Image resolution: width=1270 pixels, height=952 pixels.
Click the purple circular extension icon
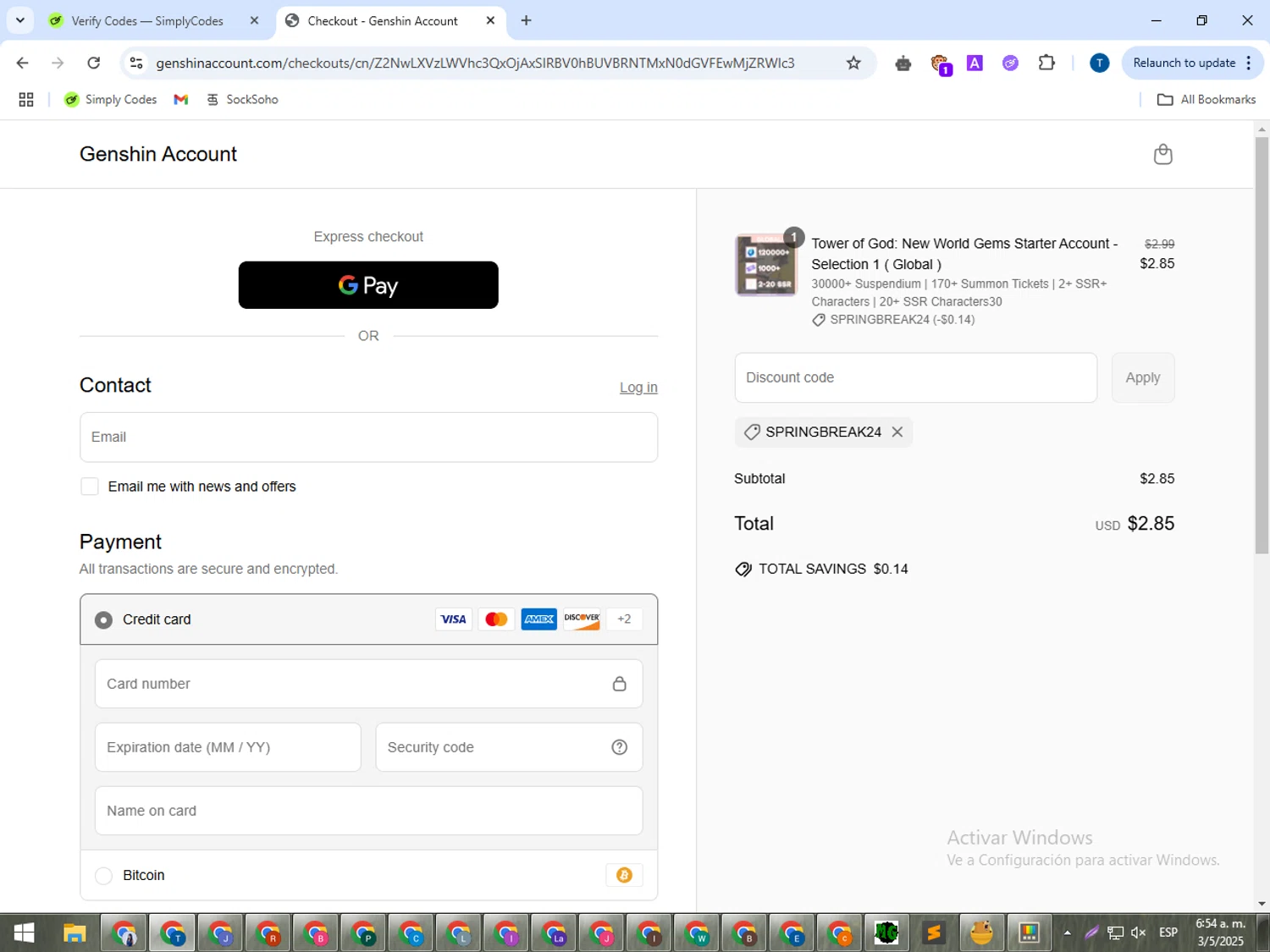(1010, 63)
